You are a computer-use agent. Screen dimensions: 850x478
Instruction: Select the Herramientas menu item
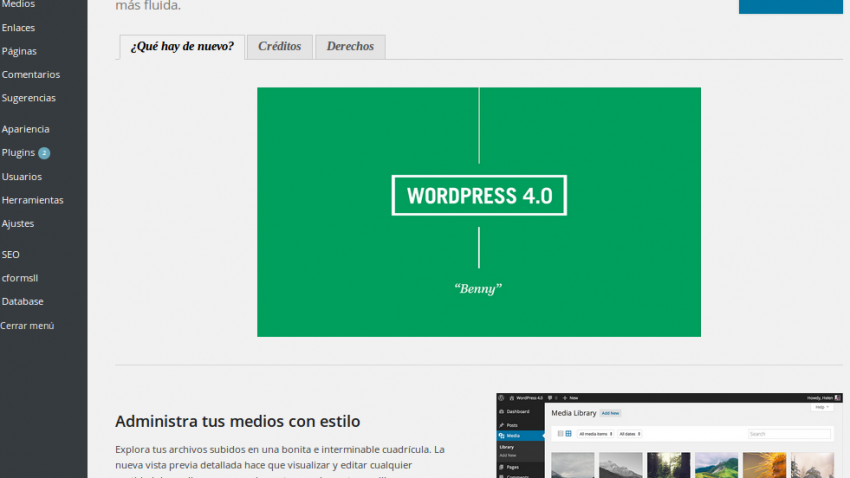(x=32, y=200)
